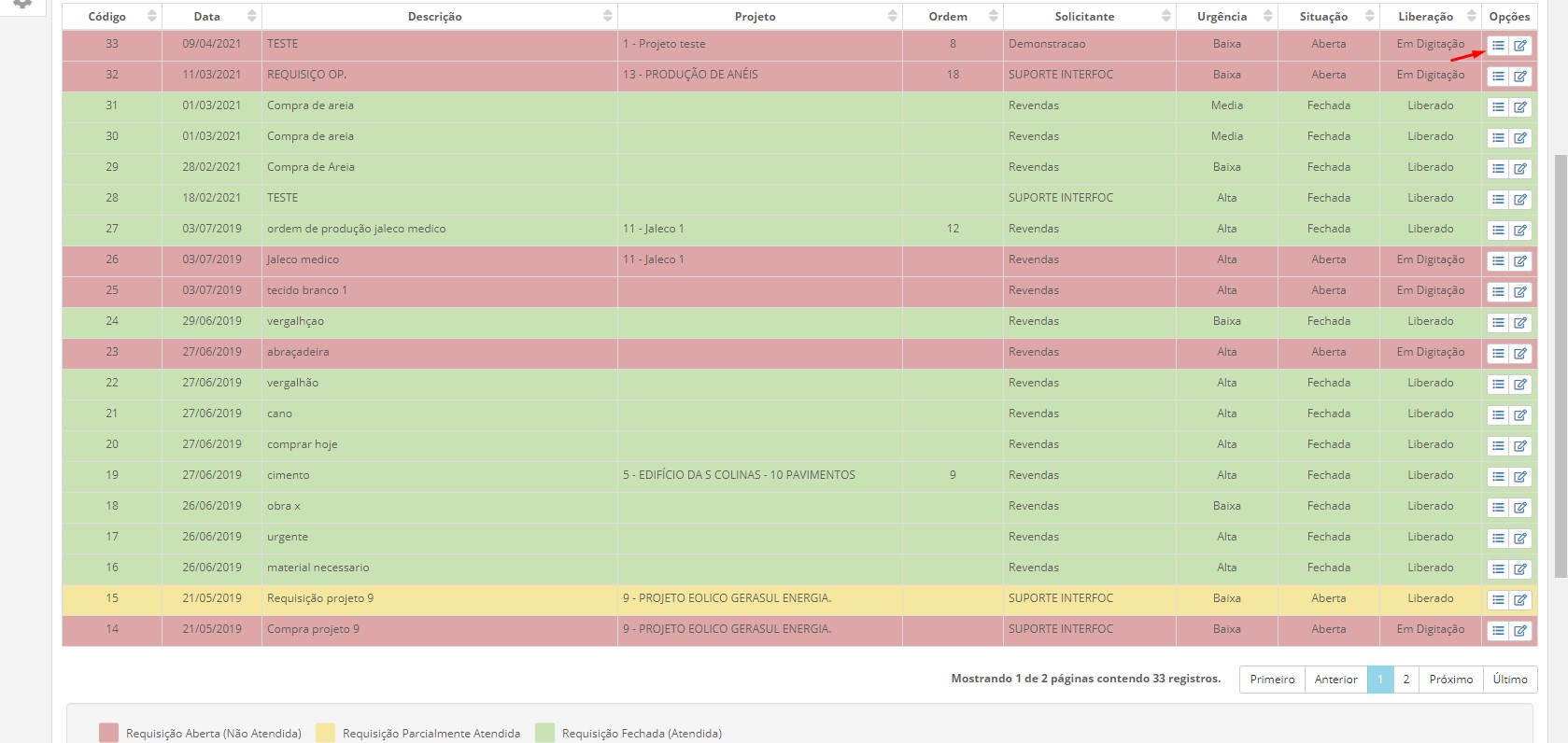Open items list icon for requisition 21
The width and height of the screenshot is (1568, 743).
[1498, 415]
